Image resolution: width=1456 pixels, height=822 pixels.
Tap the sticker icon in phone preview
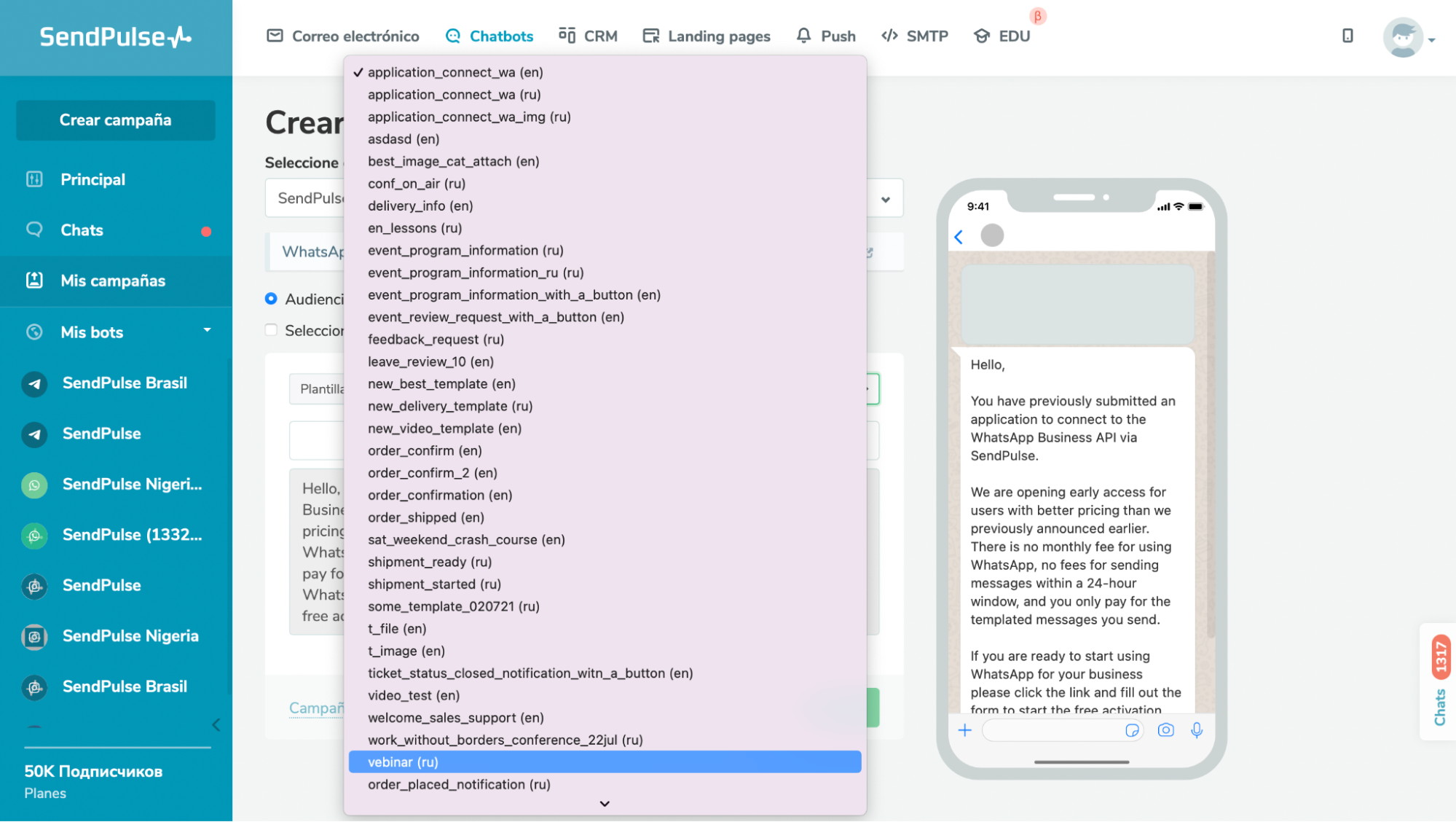[1132, 730]
